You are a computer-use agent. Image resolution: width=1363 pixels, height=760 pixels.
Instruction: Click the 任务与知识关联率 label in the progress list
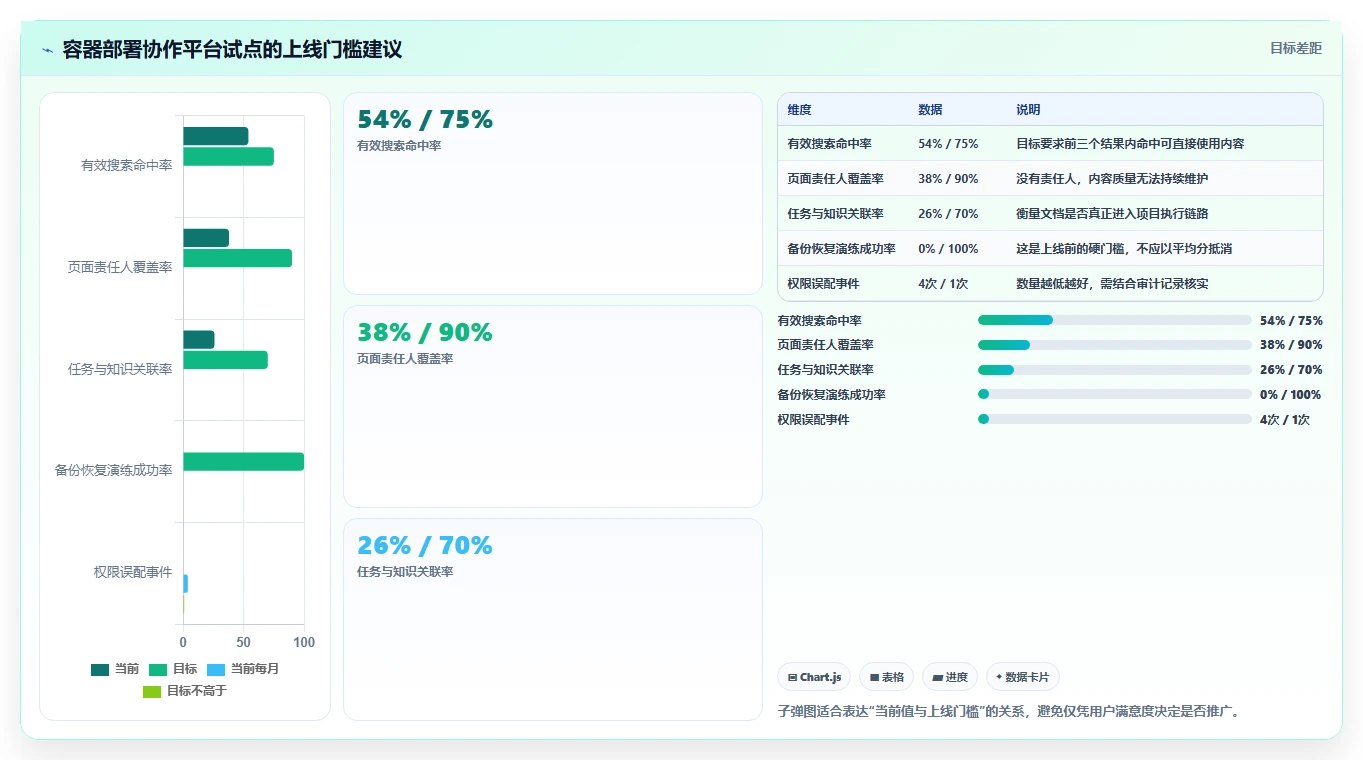pyautogui.click(x=825, y=370)
